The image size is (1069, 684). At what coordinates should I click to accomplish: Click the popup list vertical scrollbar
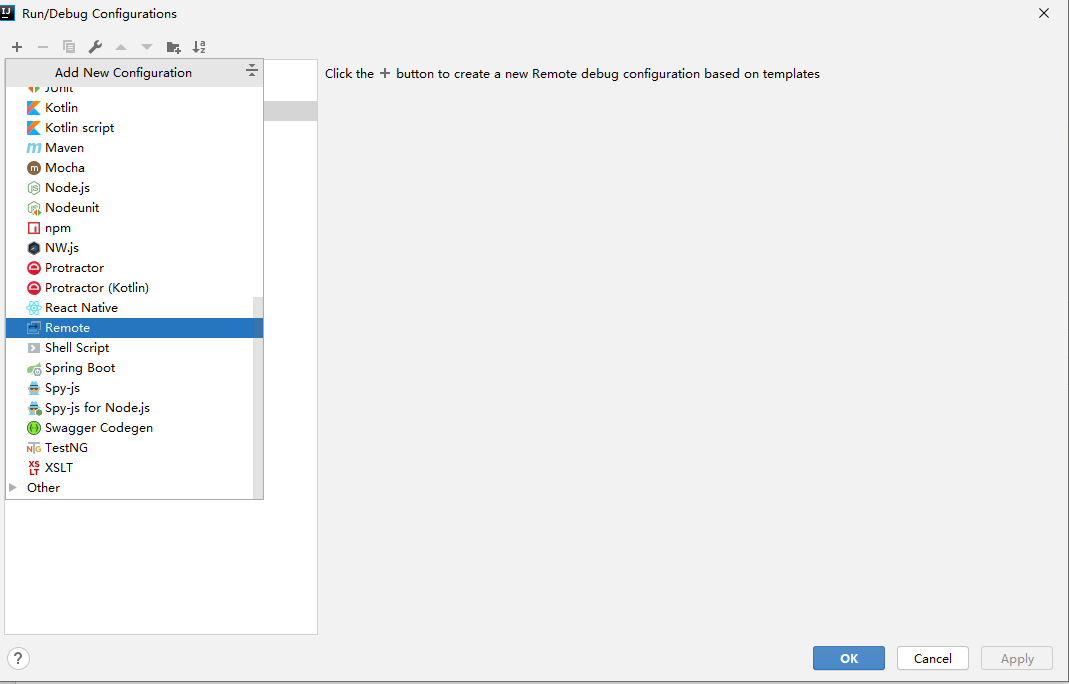tap(258, 398)
